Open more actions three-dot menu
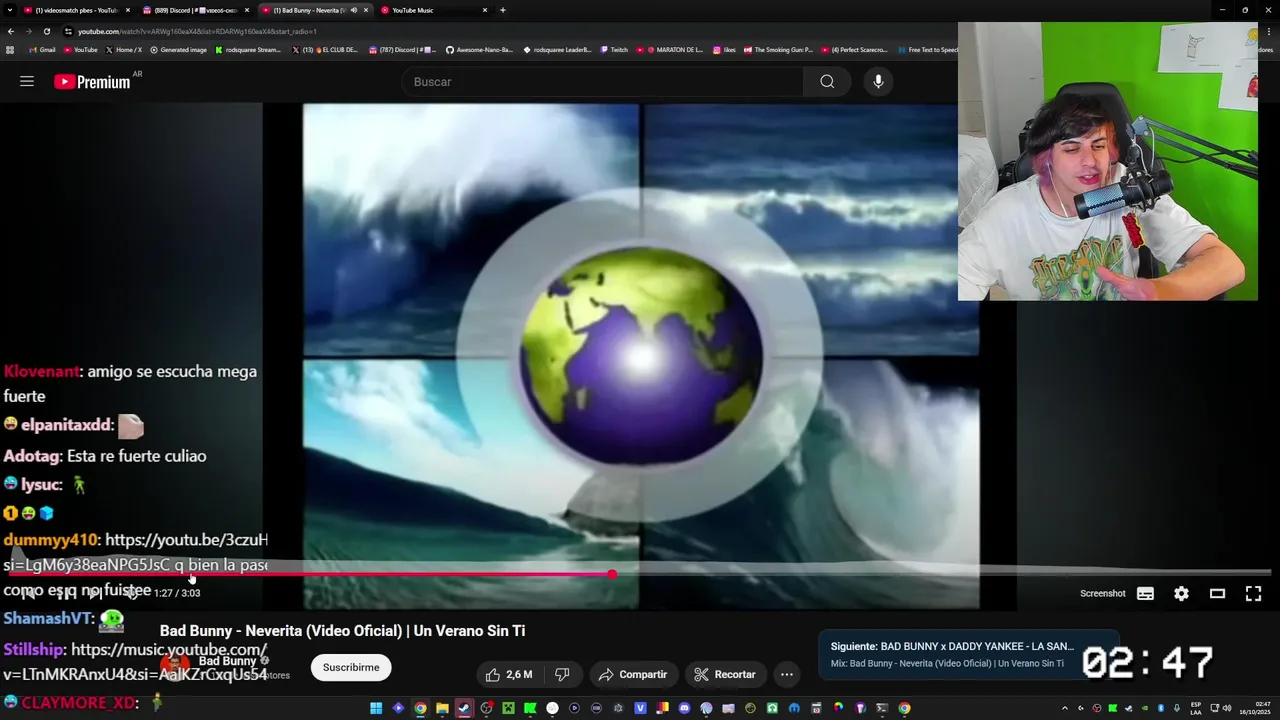 click(x=787, y=674)
